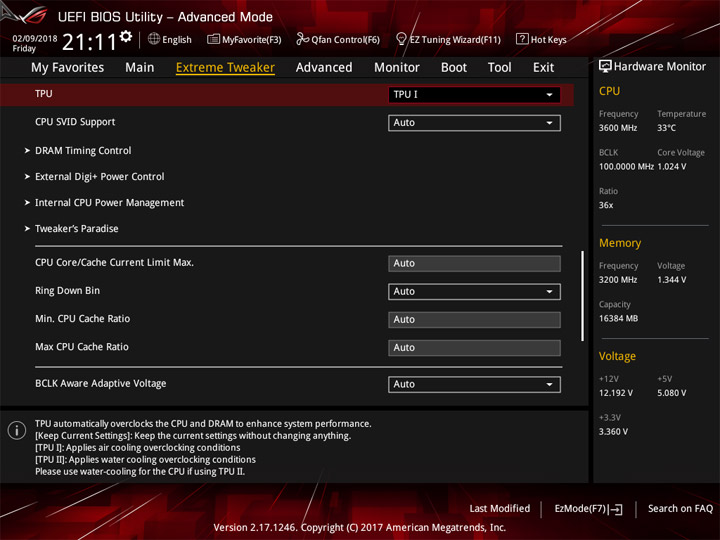Click the Hardware Monitor screen icon
This screenshot has height=540, width=720.
(x=605, y=67)
